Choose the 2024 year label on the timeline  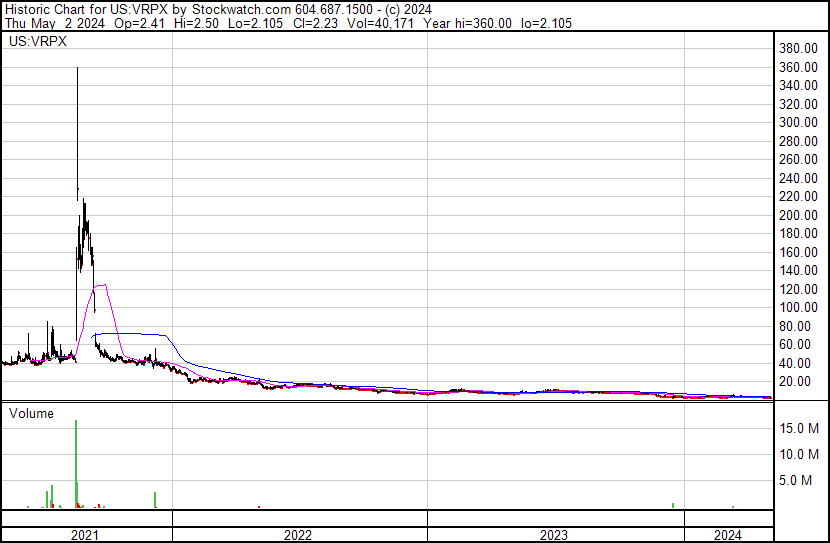pos(727,535)
